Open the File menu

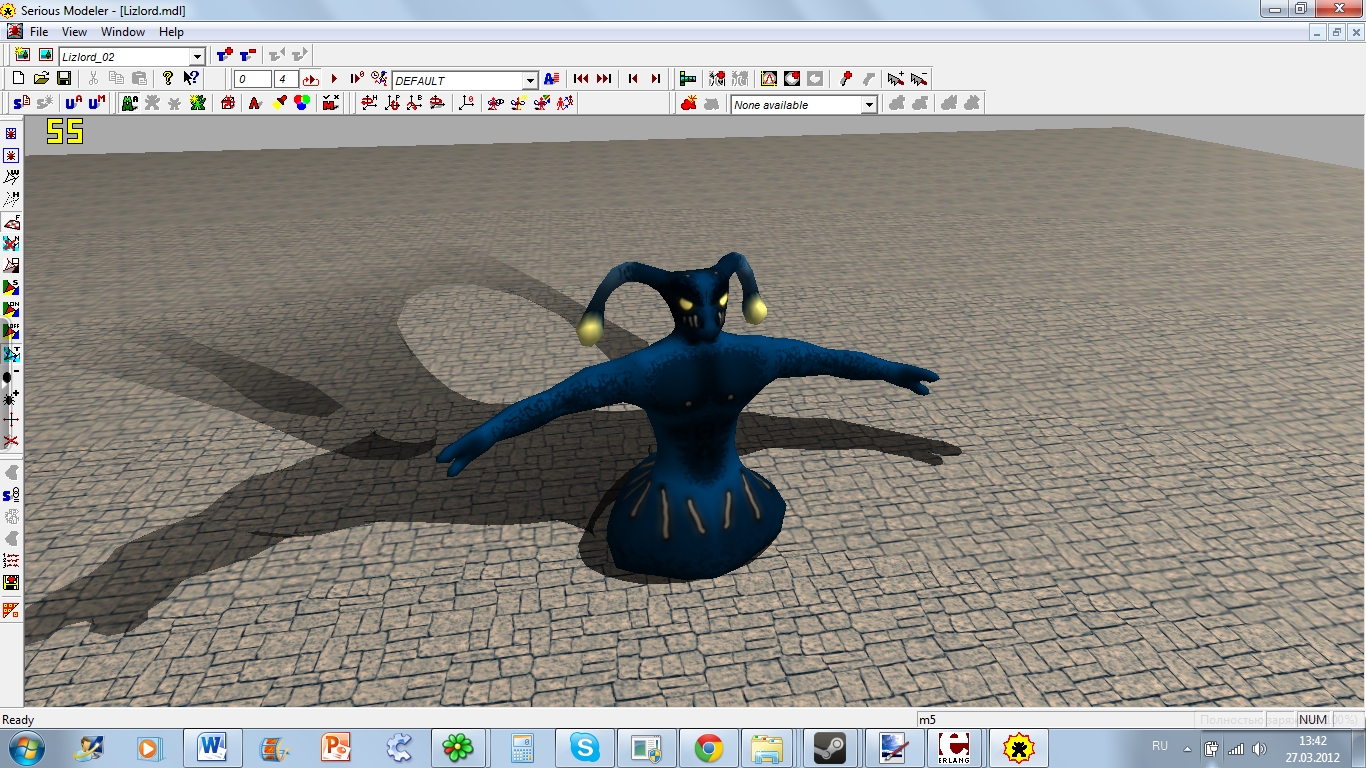point(39,32)
